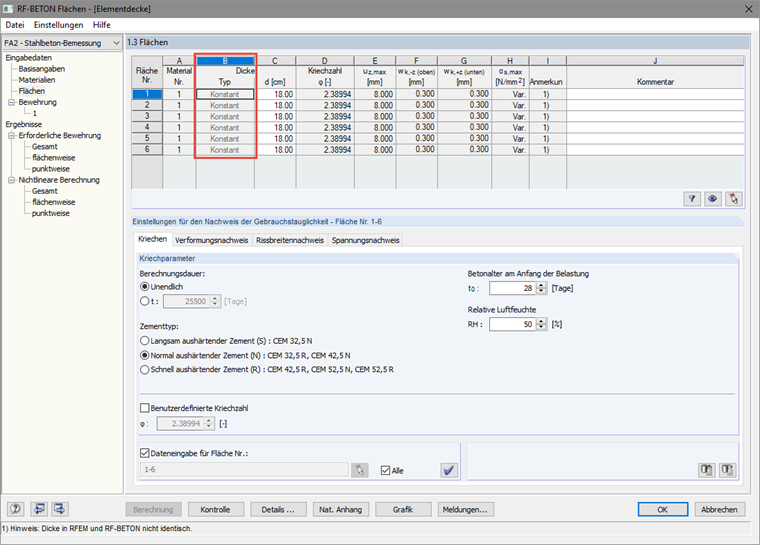Click the t days spinner arrows
The width and height of the screenshot is (760, 545).
216,301
